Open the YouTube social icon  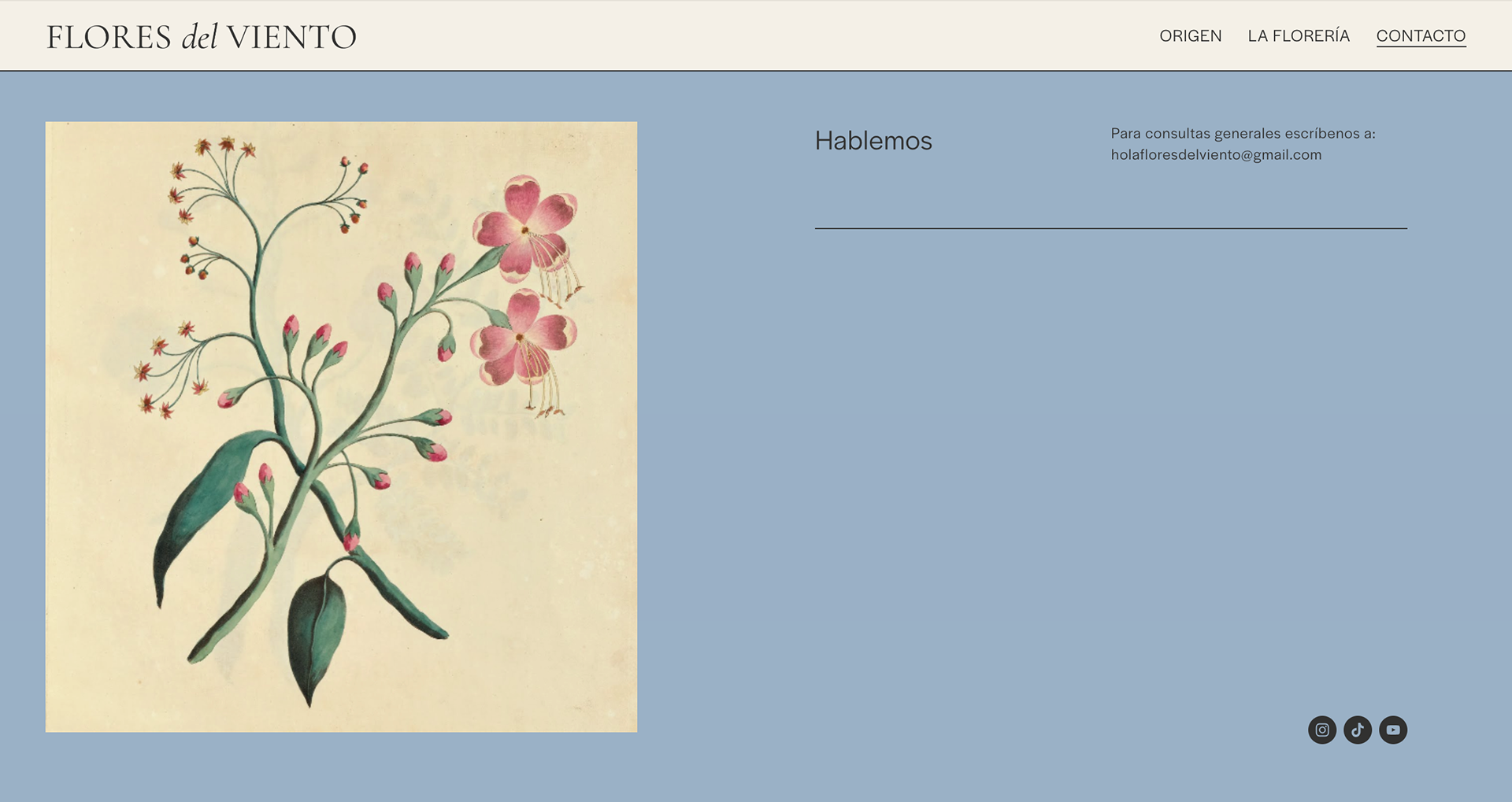[1393, 730]
